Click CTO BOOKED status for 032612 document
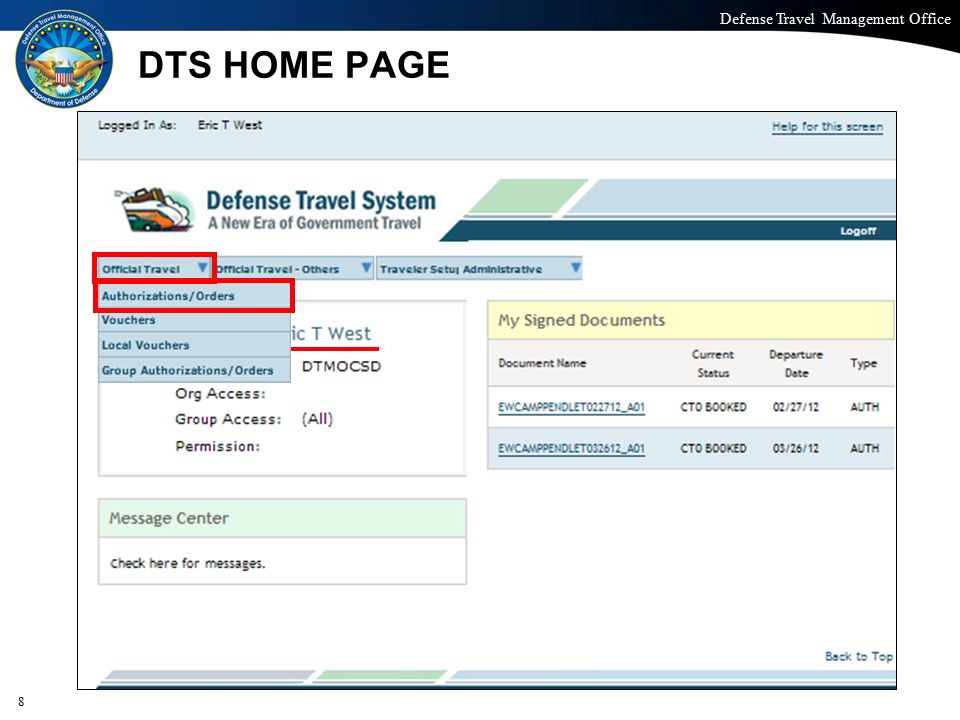The image size is (960, 720). pyautogui.click(x=713, y=448)
